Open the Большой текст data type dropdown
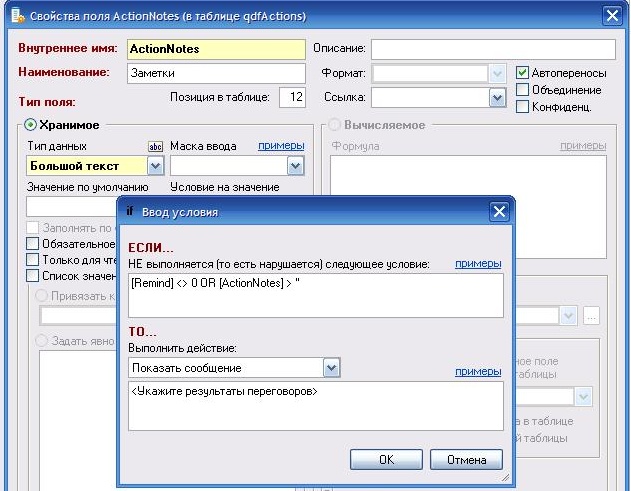The image size is (631, 491). tap(154, 166)
